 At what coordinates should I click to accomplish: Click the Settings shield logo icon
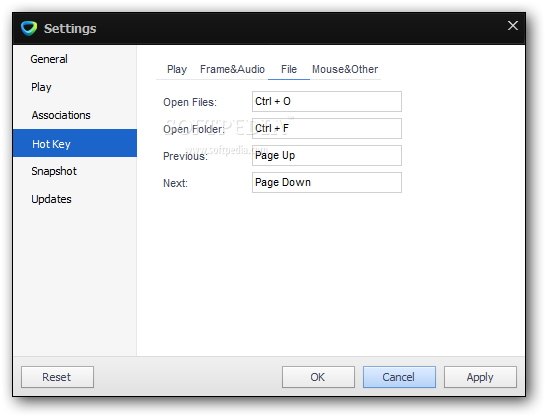coord(29,28)
